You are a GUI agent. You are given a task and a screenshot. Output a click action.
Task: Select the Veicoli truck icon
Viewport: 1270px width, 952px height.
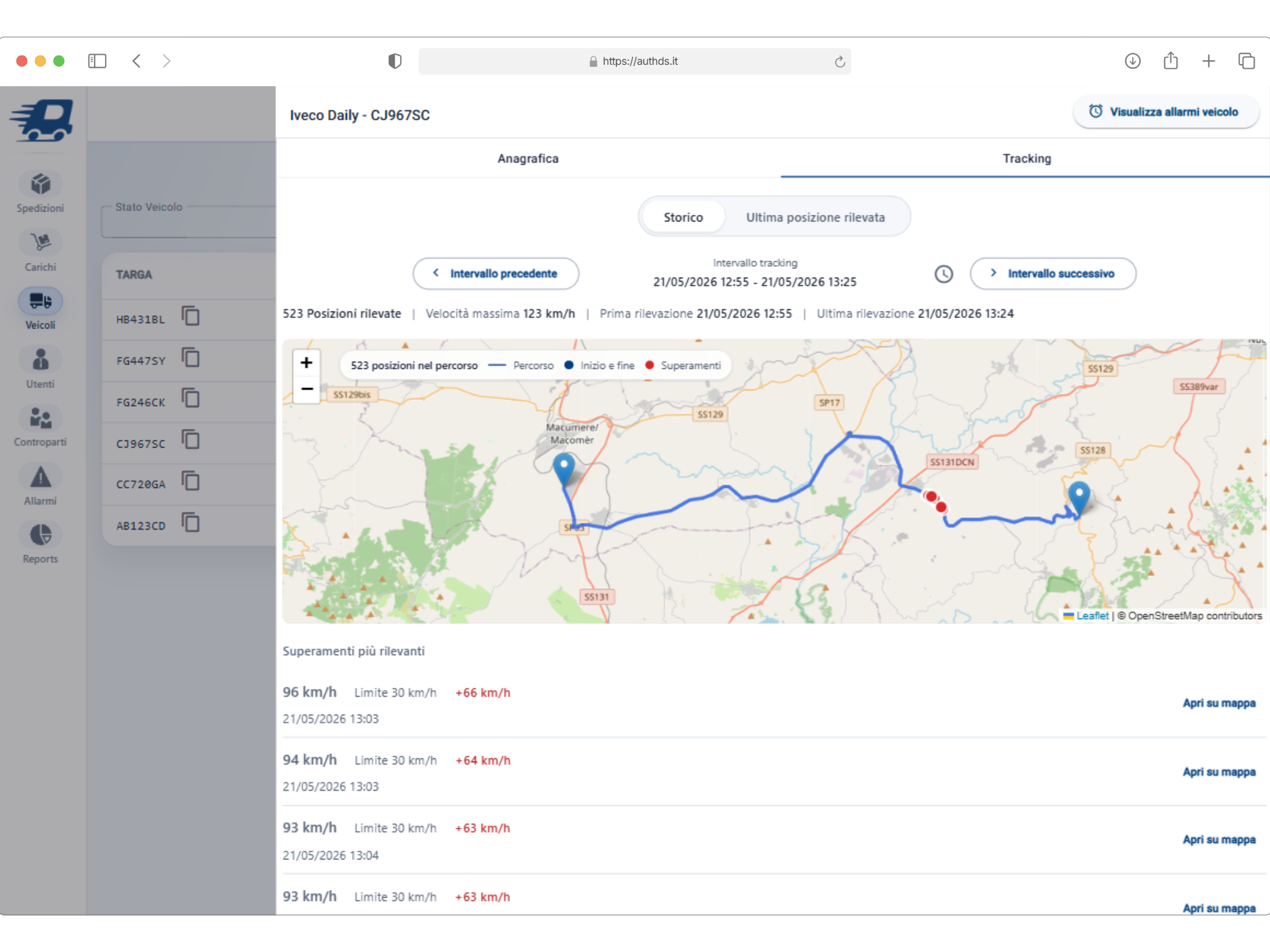click(x=40, y=301)
